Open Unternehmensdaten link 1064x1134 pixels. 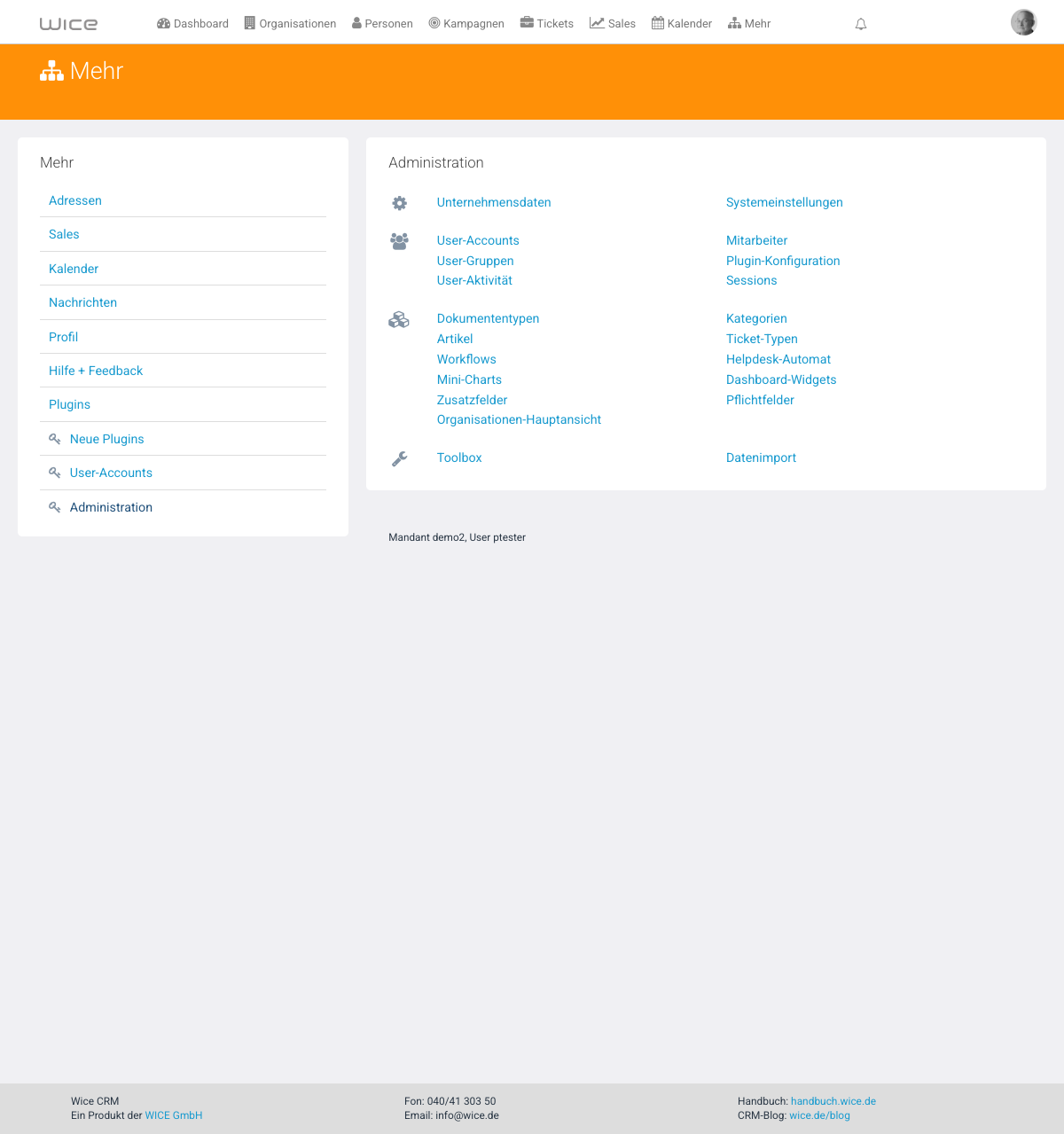click(494, 202)
